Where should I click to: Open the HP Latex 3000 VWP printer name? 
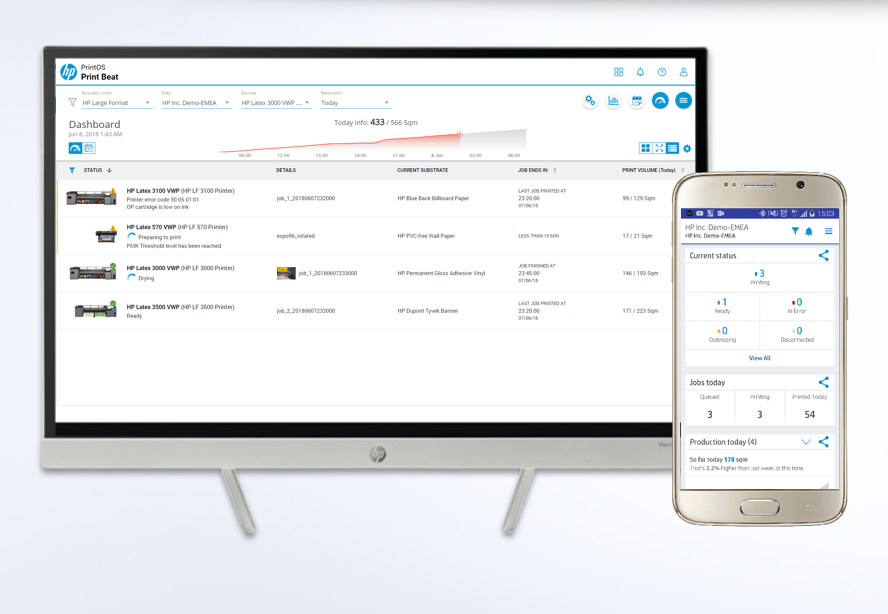pos(181,268)
